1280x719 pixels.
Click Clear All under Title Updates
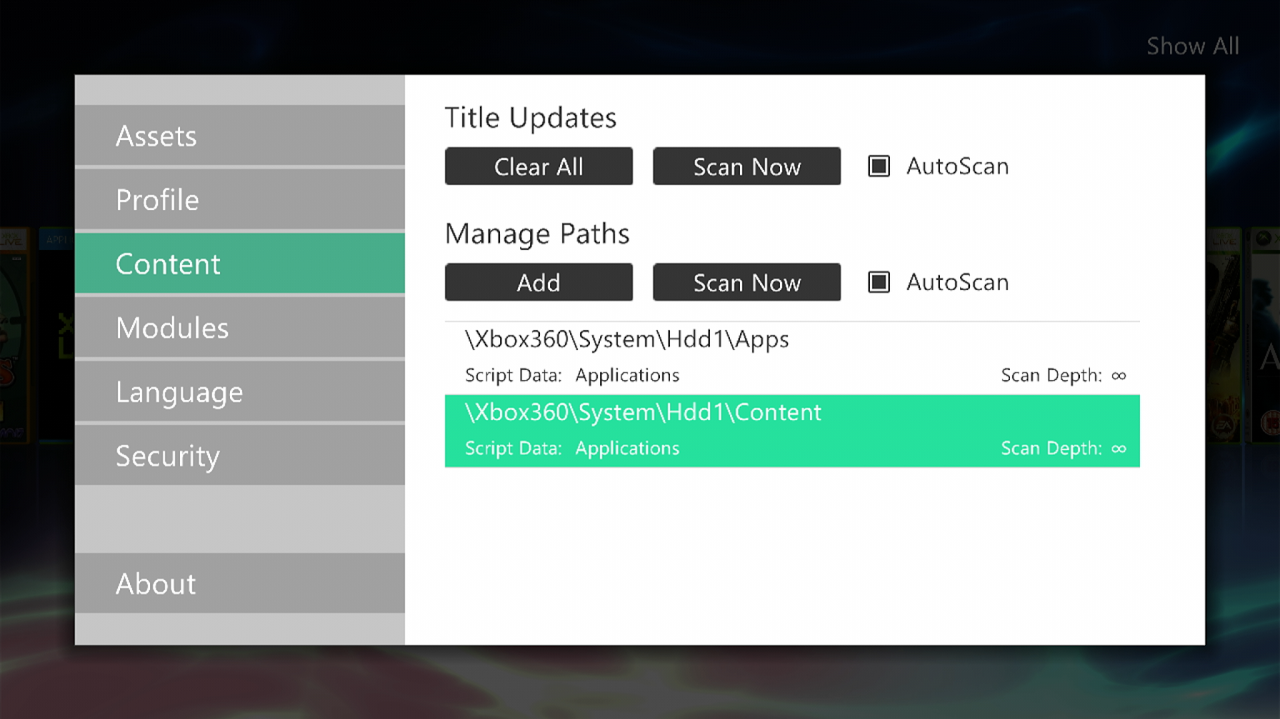coord(538,167)
